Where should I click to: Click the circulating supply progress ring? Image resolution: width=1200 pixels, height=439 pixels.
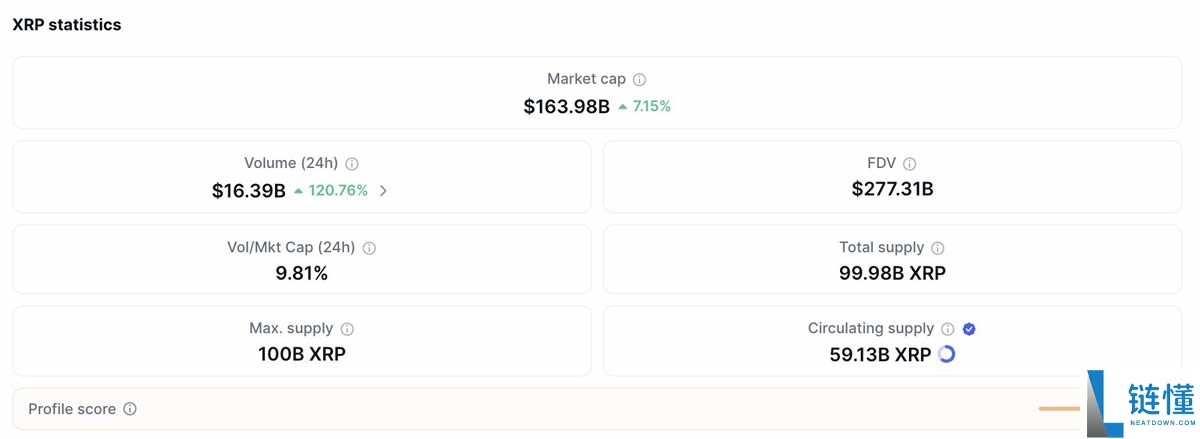[x=946, y=354]
